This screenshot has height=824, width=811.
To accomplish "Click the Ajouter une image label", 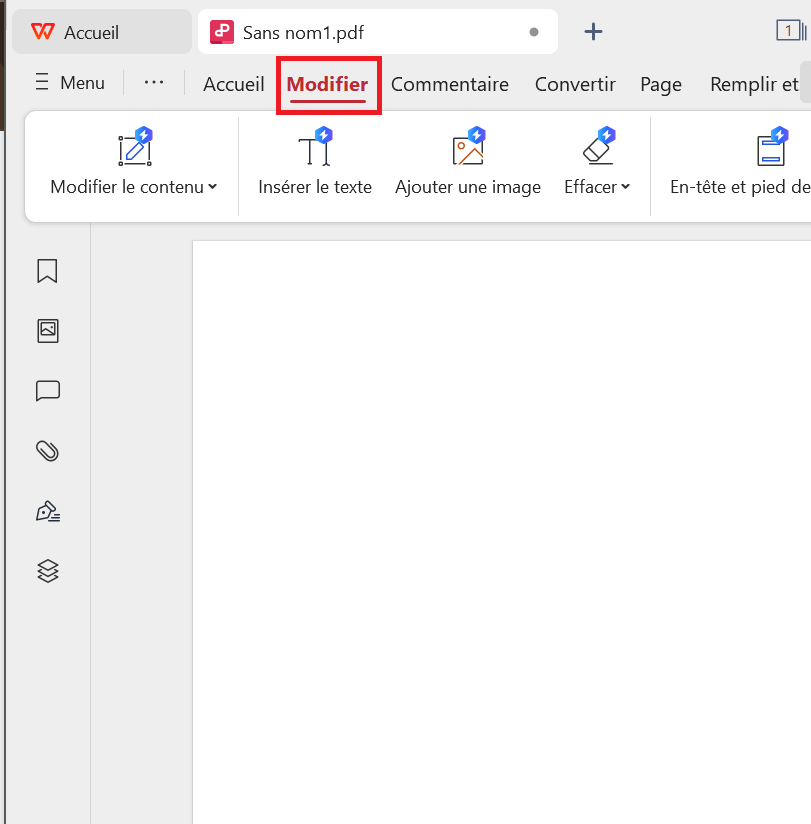I will point(468,187).
